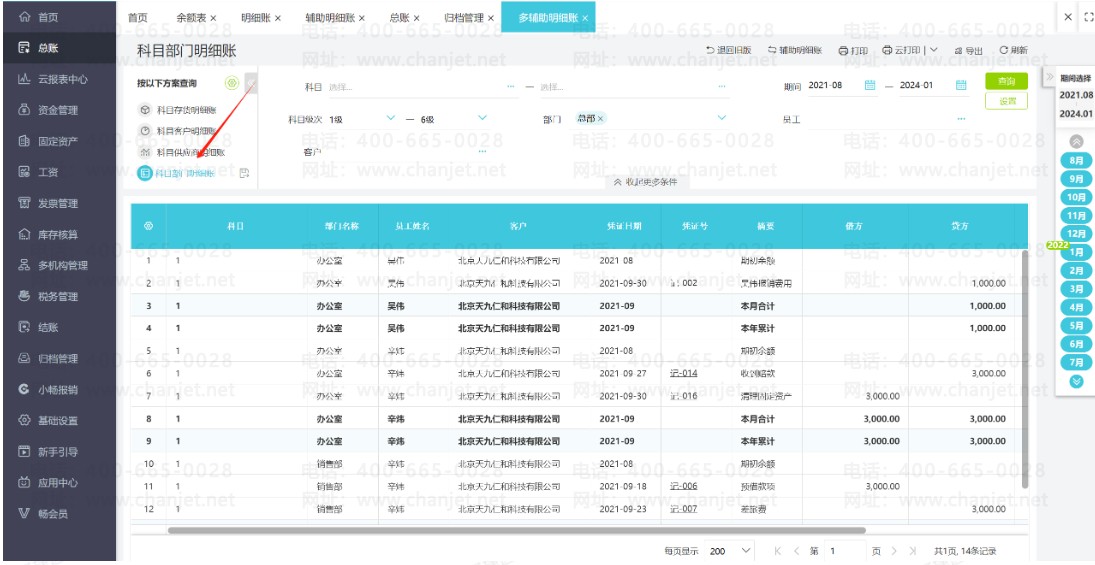Select 固定资产 in the left menu
Screen dimensions: 1095x565
pos(57,141)
